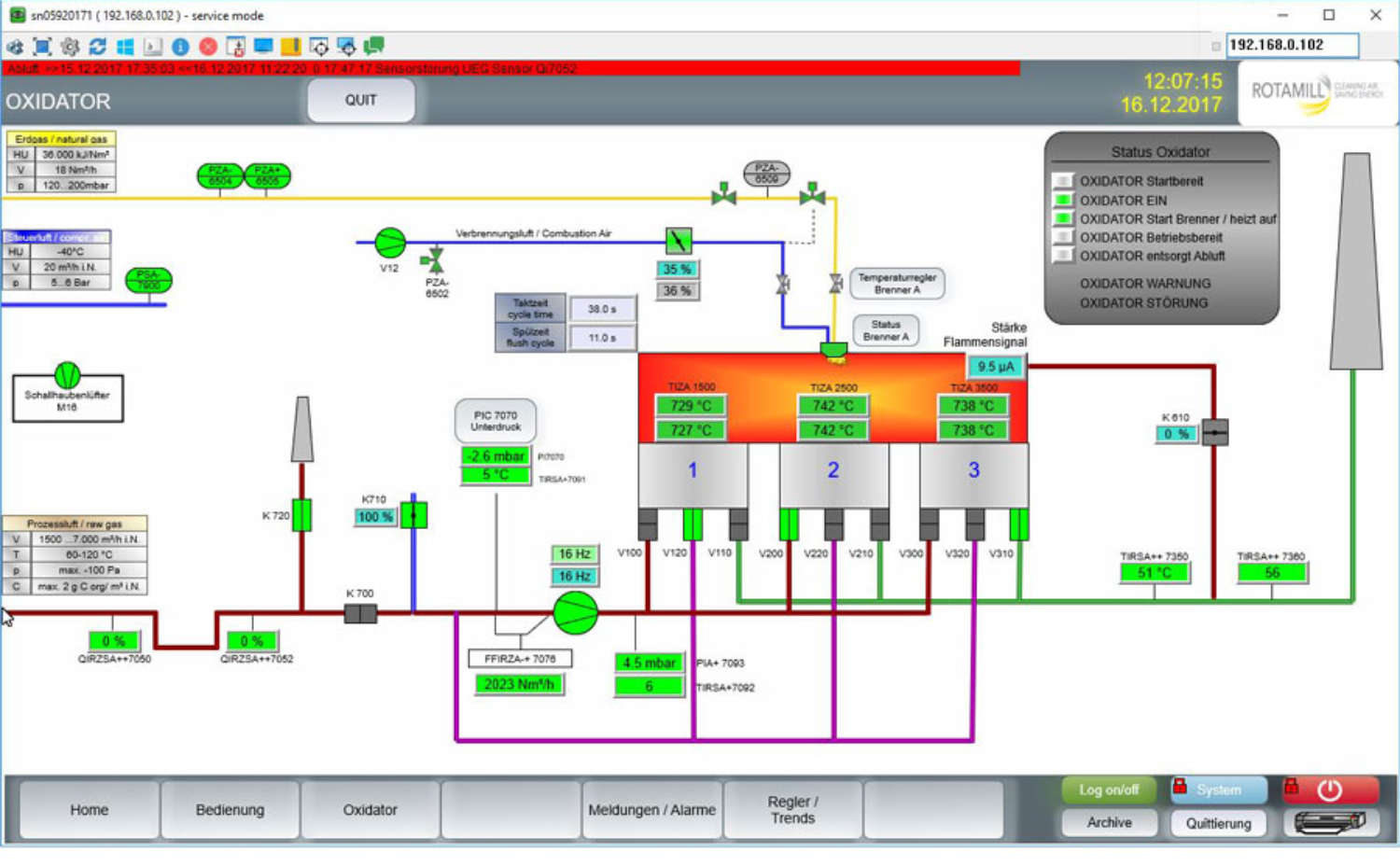Click the Windows logo toolbar icon
Viewport: 1400px width, 866px height.
click(125, 46)
